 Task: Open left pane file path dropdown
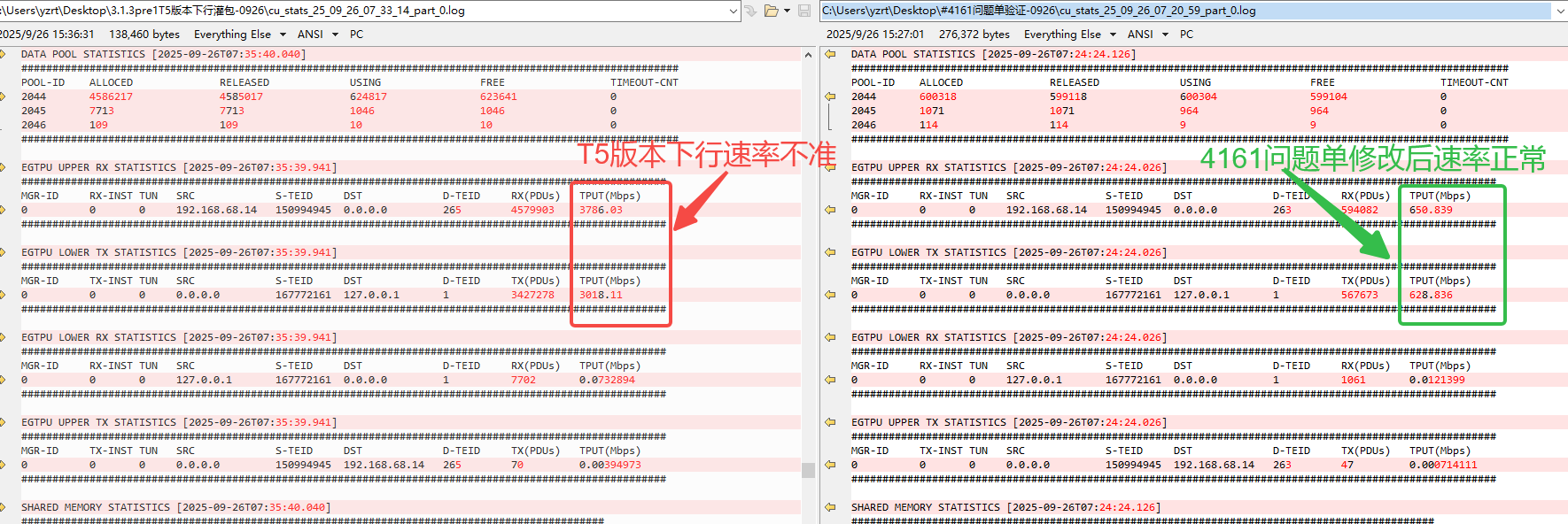click(734, 11)
